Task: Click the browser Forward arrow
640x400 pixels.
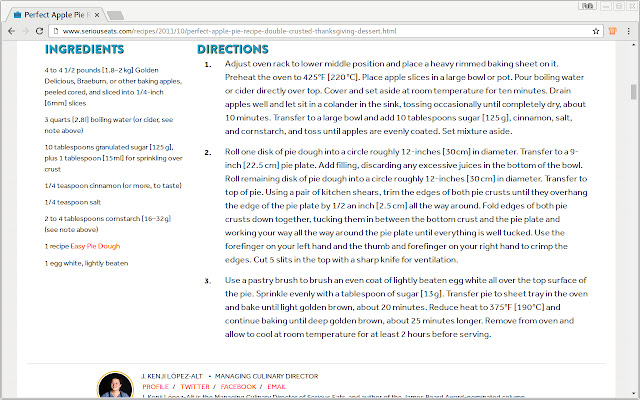Action: point(25,31)
